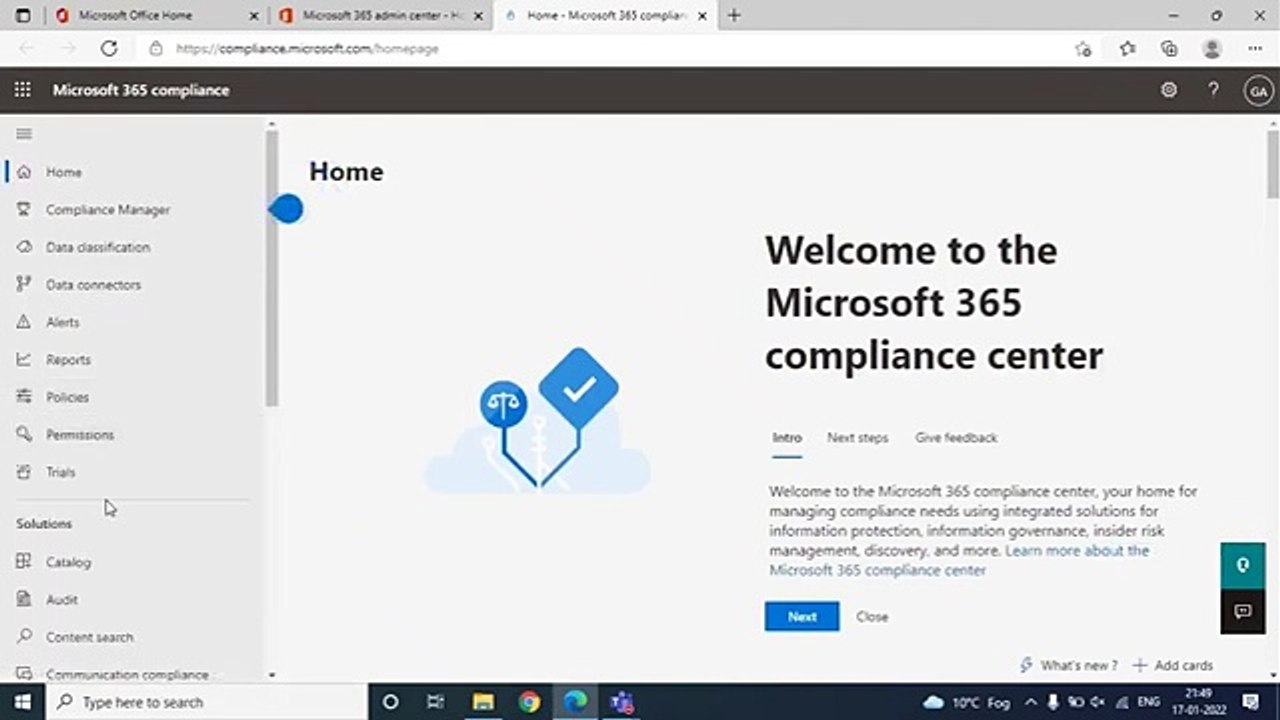Viewport: 1280px width, 720px height.
Task: Click the Reports chart icon
Action: coord(24,360)
